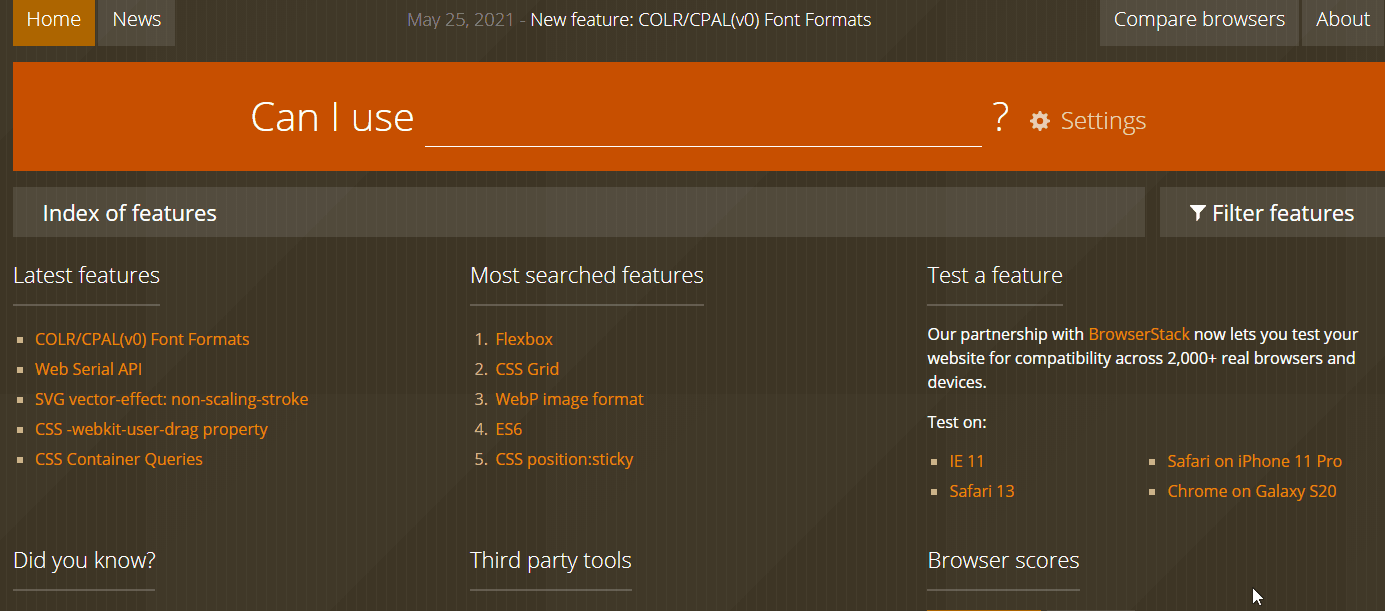
Task: Click the 'Test on:' label
Action: click(x=957, y=422)
